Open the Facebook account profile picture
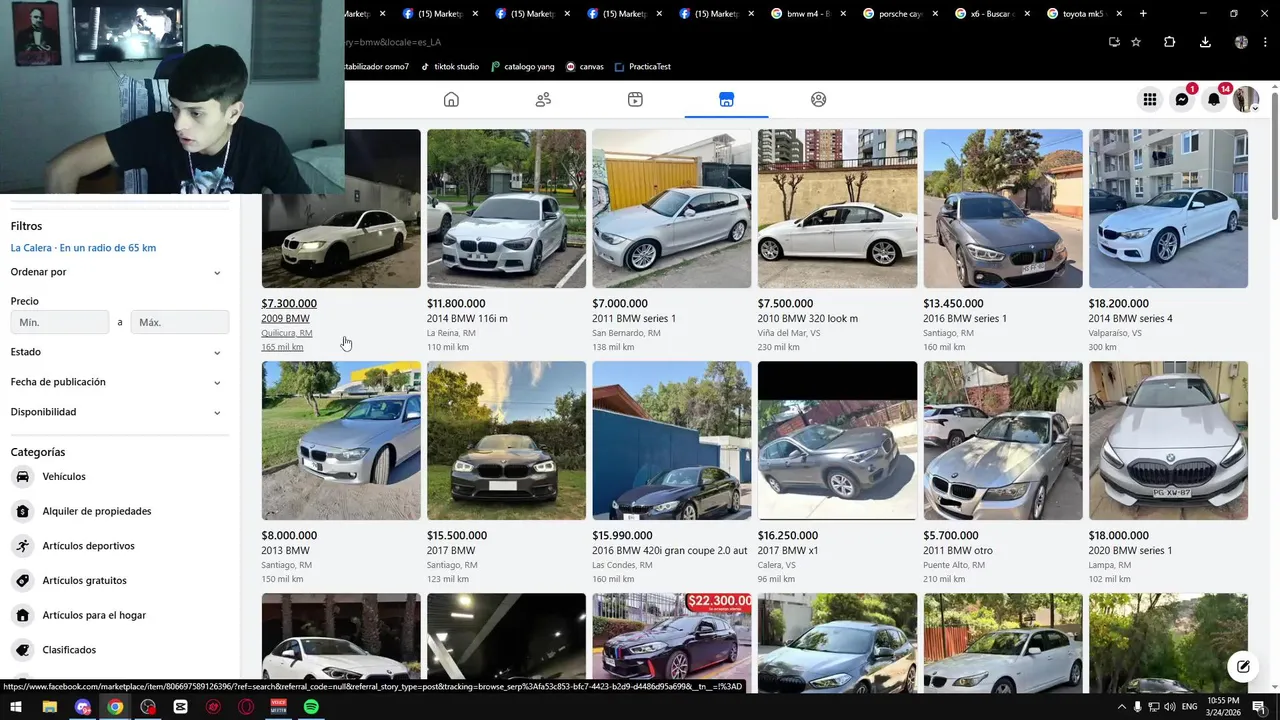Viewport: 1280px width, 720px height. pyautogui.click(x=1246, y=99)
